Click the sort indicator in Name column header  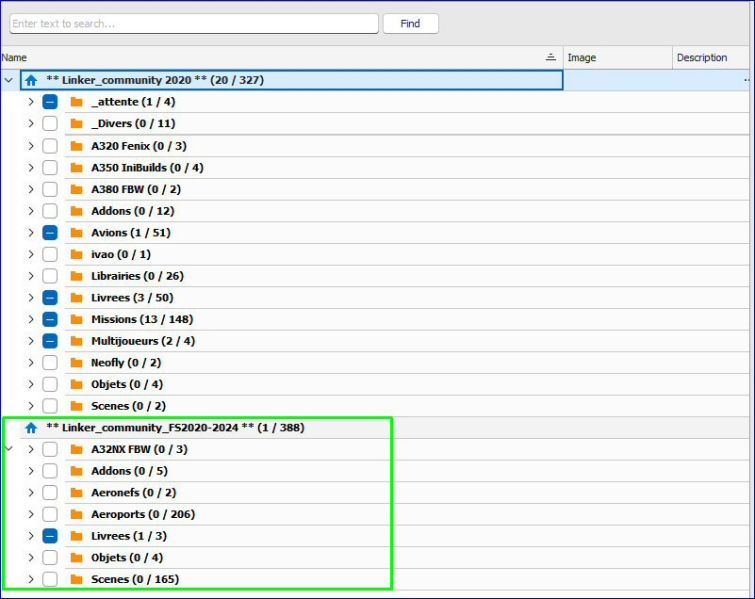(x=551, y=57)
